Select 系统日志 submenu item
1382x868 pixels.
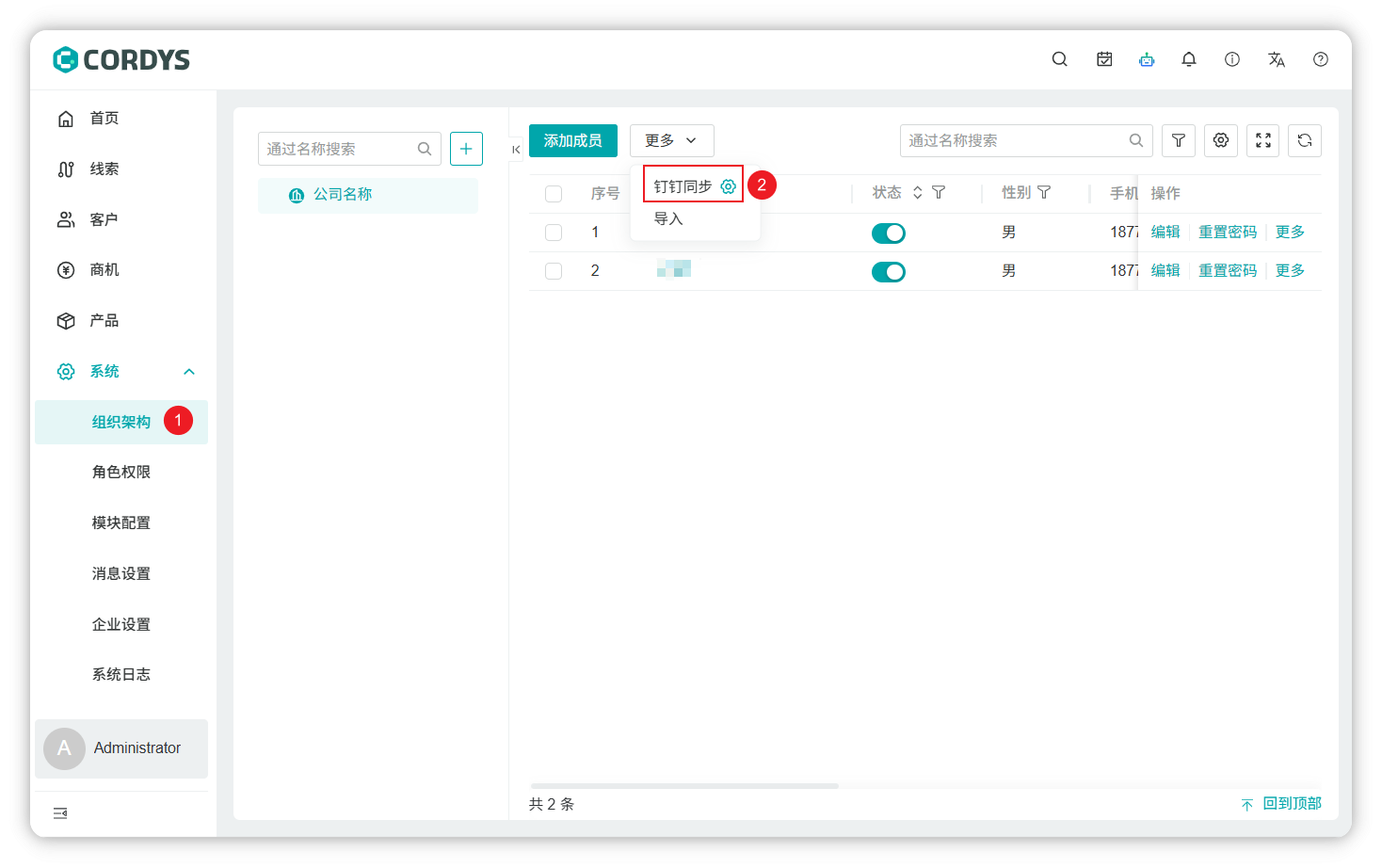(x=121, y=674)
